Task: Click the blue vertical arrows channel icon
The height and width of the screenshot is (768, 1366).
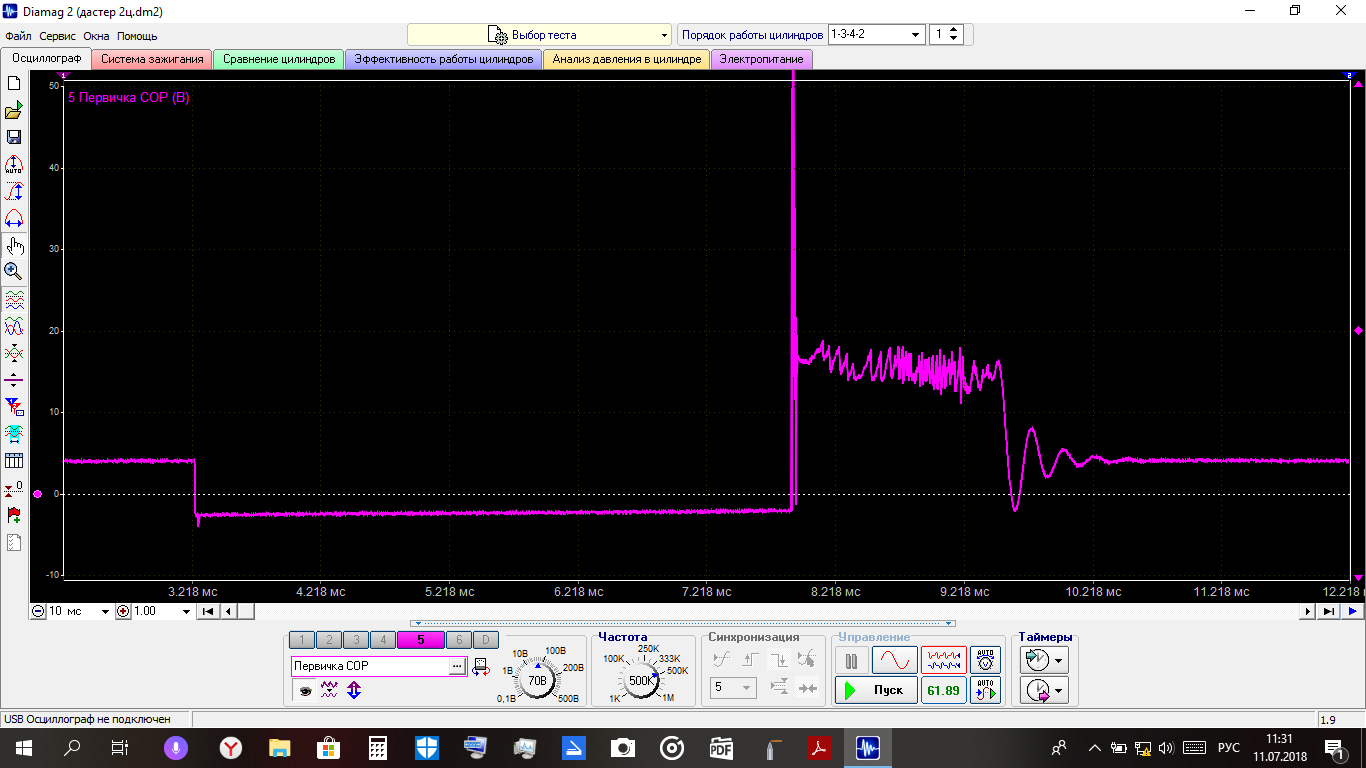Action: tap(354, 690)
